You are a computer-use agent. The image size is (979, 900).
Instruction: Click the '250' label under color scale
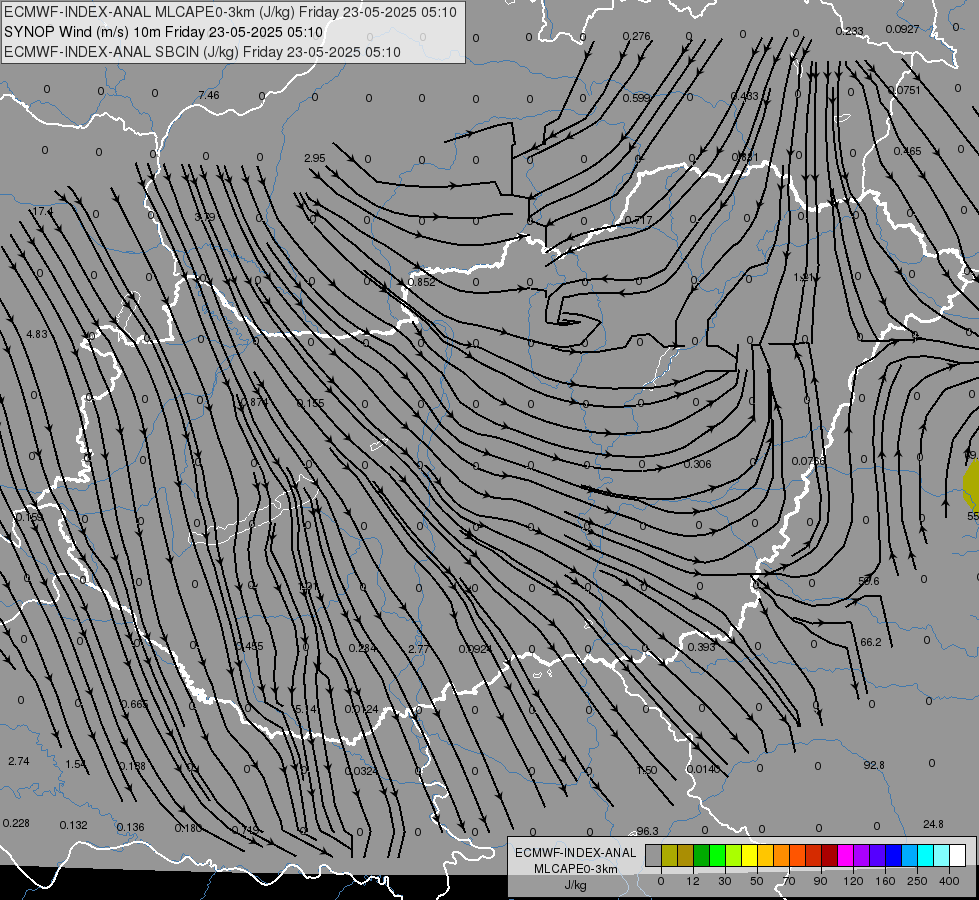917,881
